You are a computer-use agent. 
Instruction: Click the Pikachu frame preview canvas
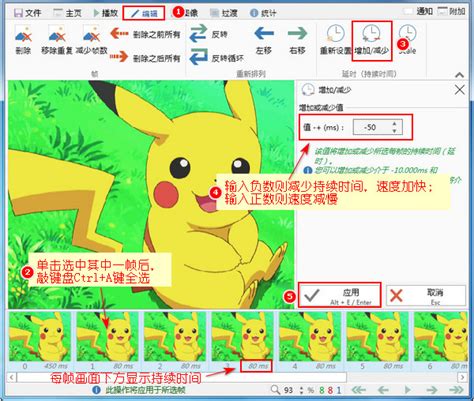pyautogui.click(x=151, y=194)
